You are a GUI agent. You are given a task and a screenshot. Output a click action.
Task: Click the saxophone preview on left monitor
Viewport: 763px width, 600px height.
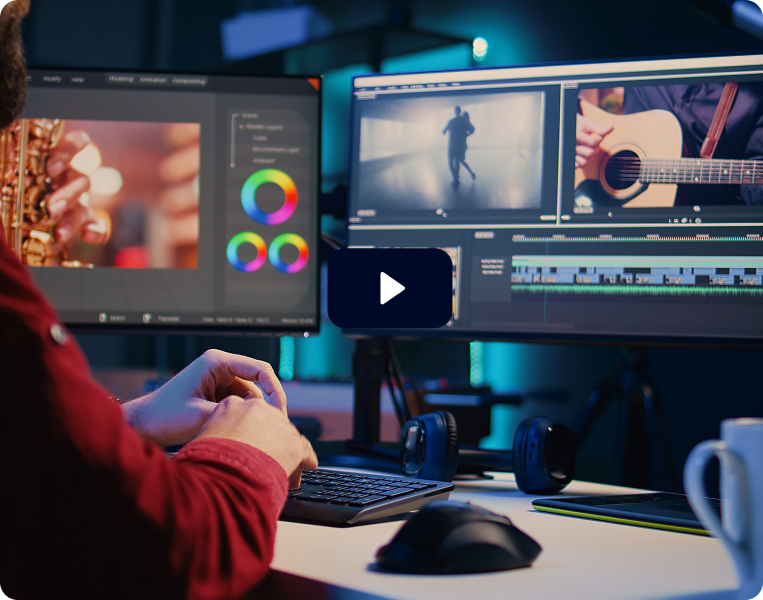point(100,194)
